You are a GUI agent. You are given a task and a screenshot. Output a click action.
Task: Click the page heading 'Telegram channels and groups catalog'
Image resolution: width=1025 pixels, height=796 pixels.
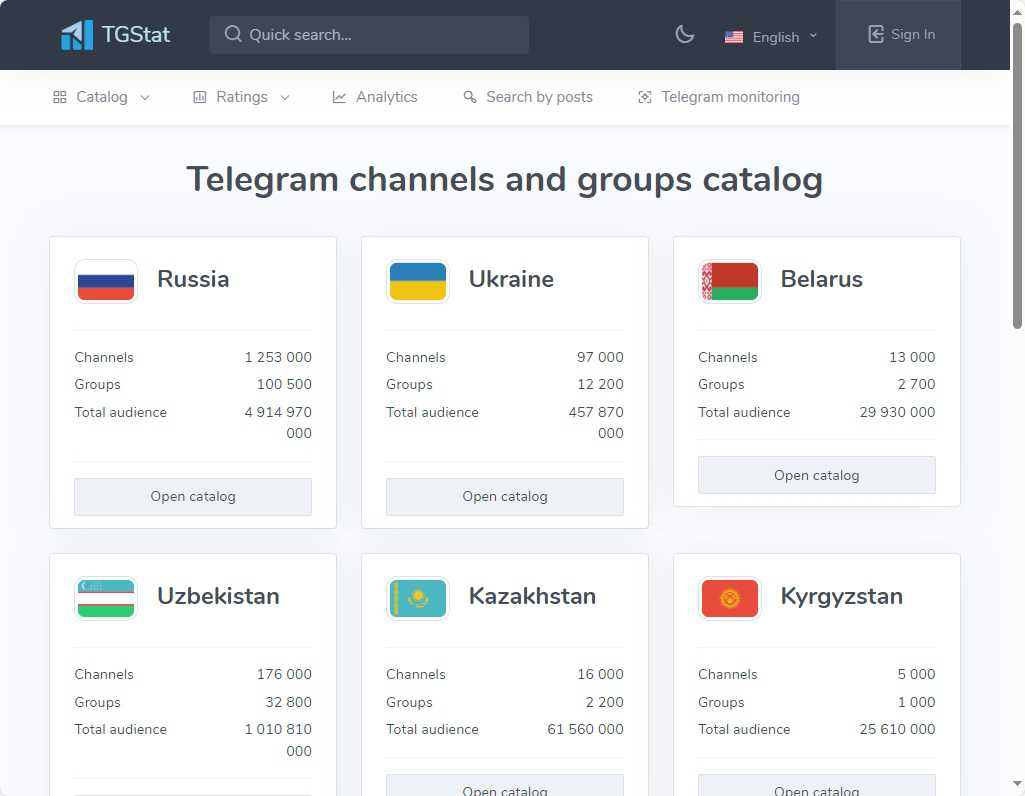pos(505,180)
